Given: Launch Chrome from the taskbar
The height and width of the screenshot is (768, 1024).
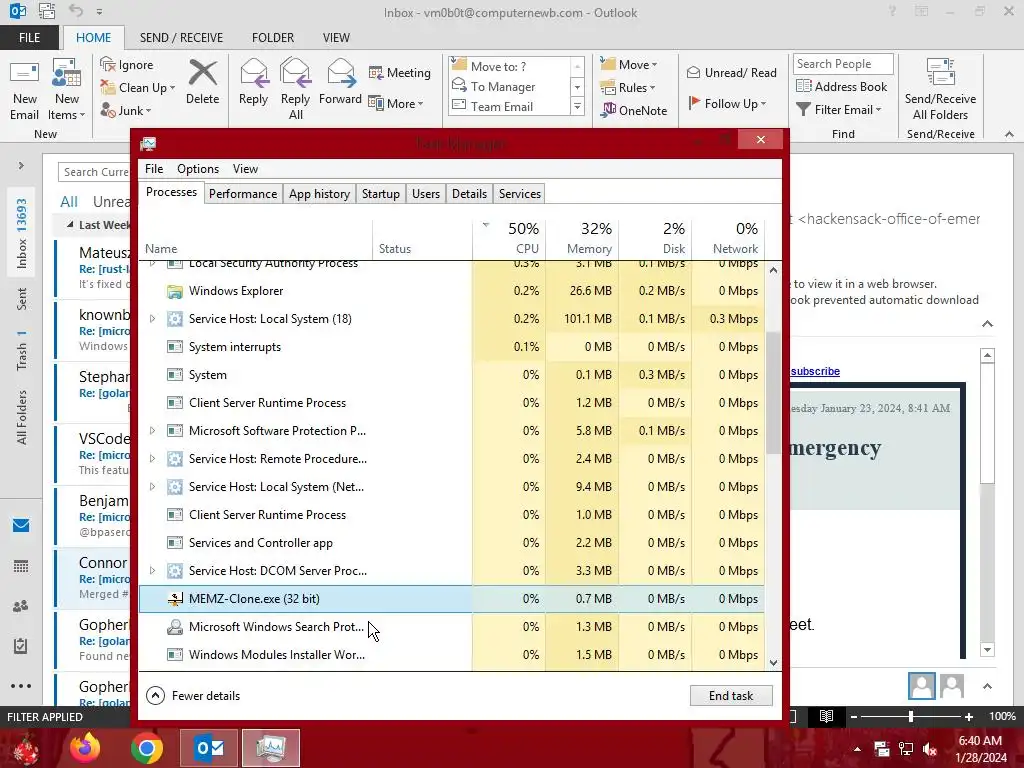Looking at the screenshot, I should click(146, 748).
